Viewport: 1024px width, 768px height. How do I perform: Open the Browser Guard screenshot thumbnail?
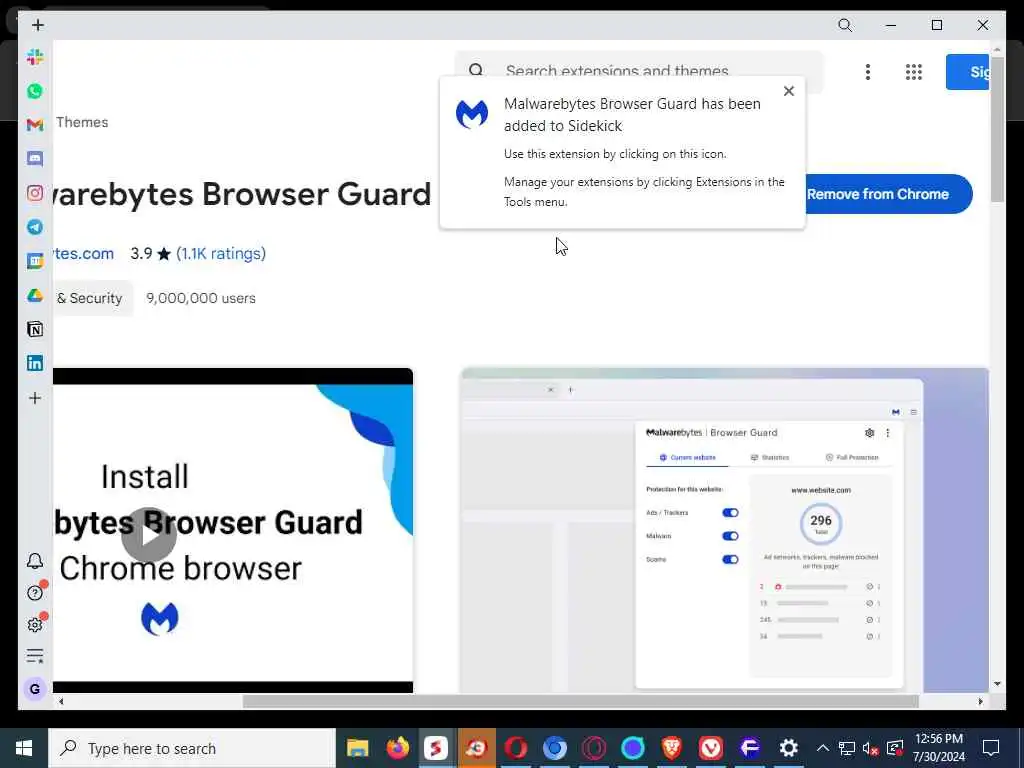click(x=725, y=530)
